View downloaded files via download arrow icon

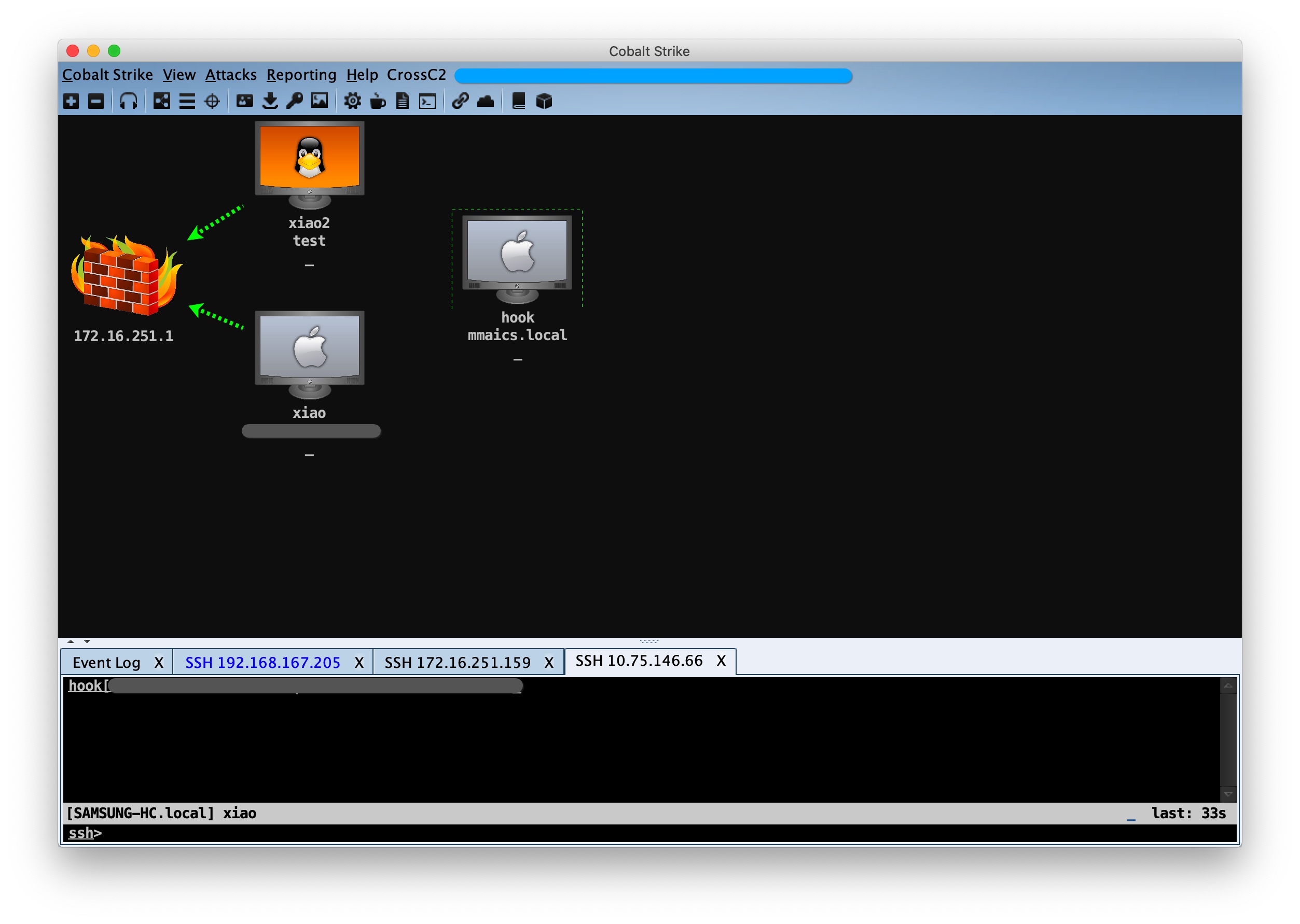270,101
